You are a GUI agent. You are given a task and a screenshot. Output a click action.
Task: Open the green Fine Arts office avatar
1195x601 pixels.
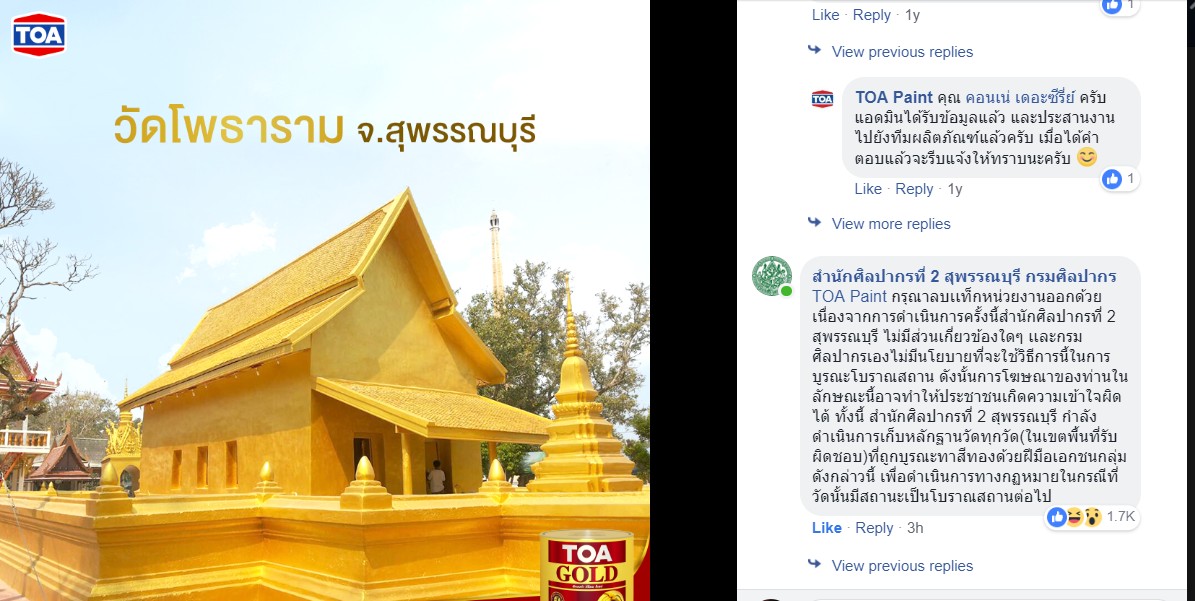(772, 276)
